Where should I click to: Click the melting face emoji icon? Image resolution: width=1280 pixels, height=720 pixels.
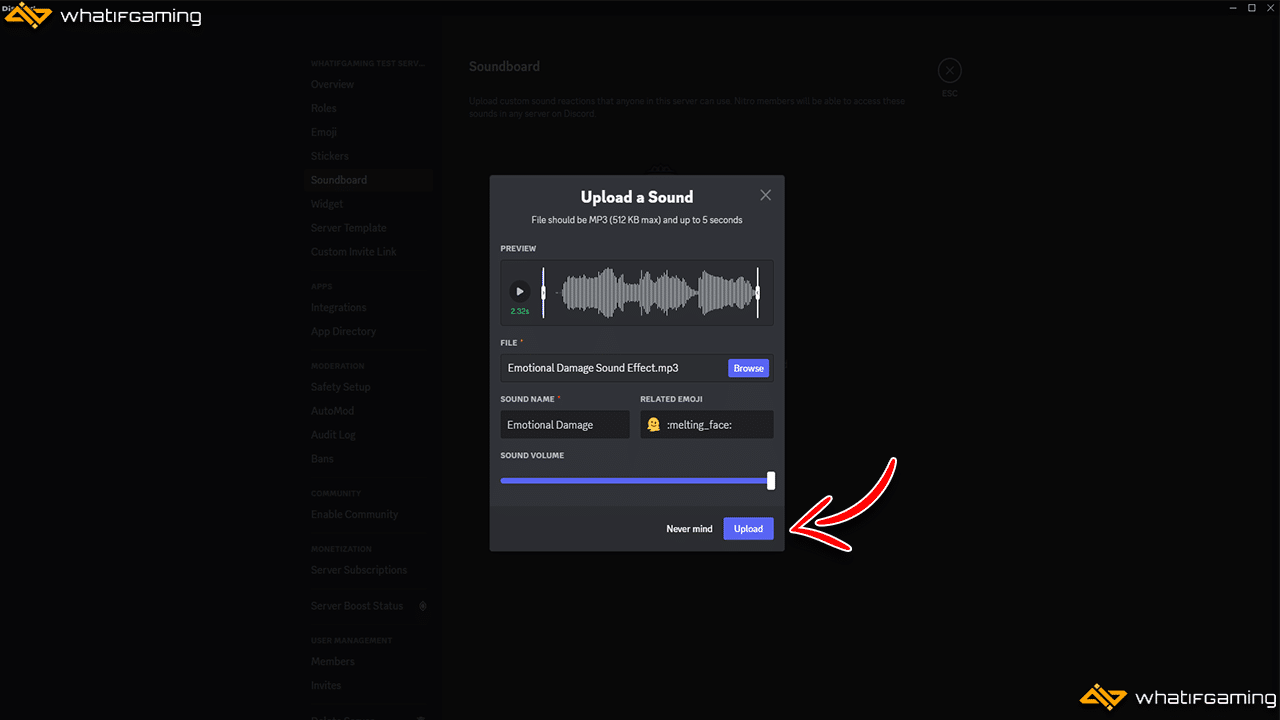point(653,424)
